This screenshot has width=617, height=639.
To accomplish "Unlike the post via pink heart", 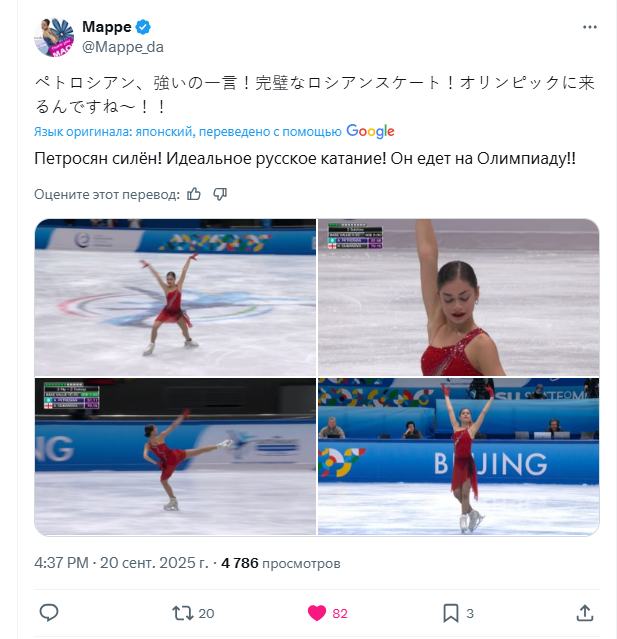I will [317, 613].
